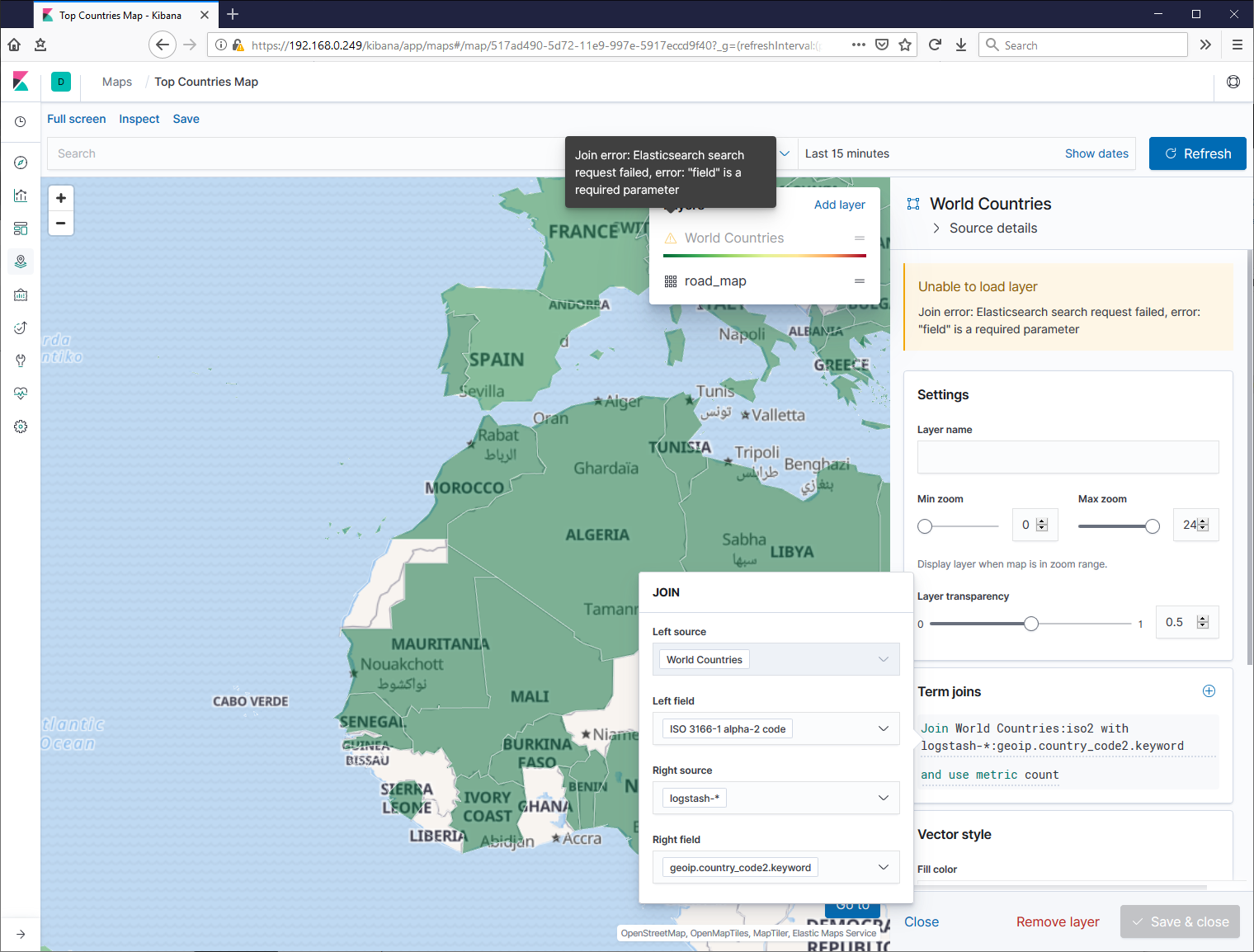The height and width of the screenshot is (952, 1254).
Task: Open the Left field dropdown
Action: (x=776, y=728)
